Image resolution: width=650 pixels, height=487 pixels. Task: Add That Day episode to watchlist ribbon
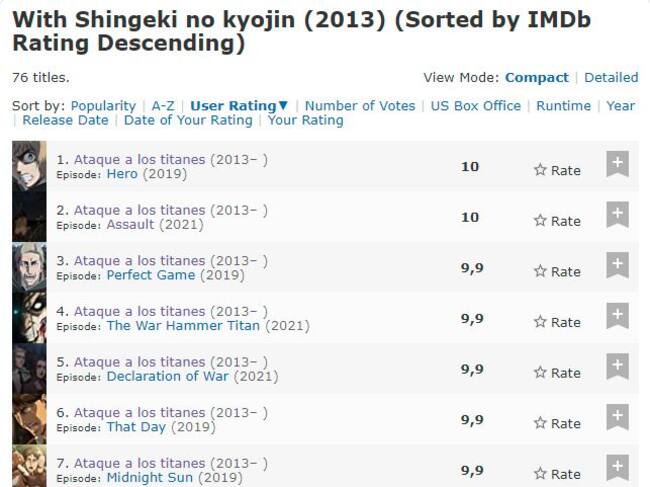617,417
